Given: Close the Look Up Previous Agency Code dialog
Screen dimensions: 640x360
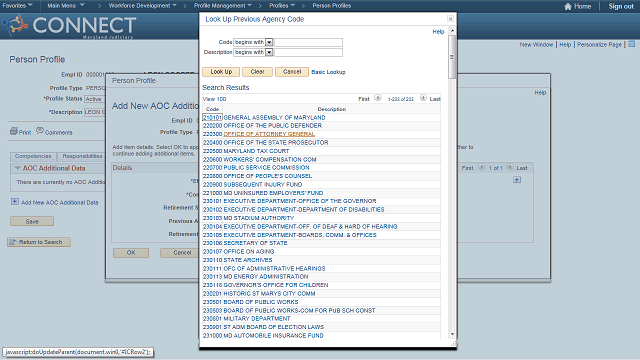Looking at the screenshot, I should click(450, 19).
